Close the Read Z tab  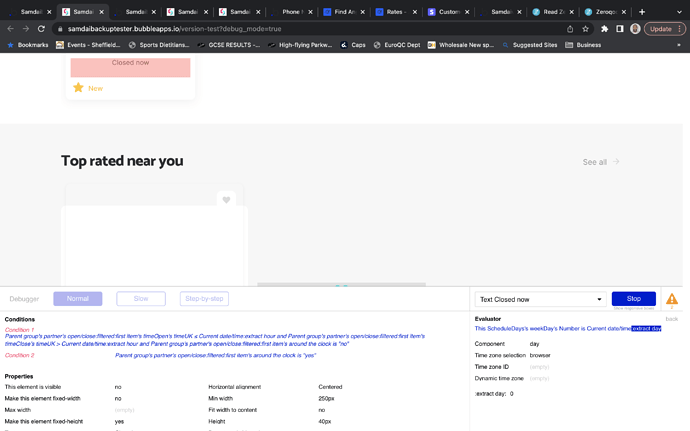pyautogui.click(x=572, y=12)
